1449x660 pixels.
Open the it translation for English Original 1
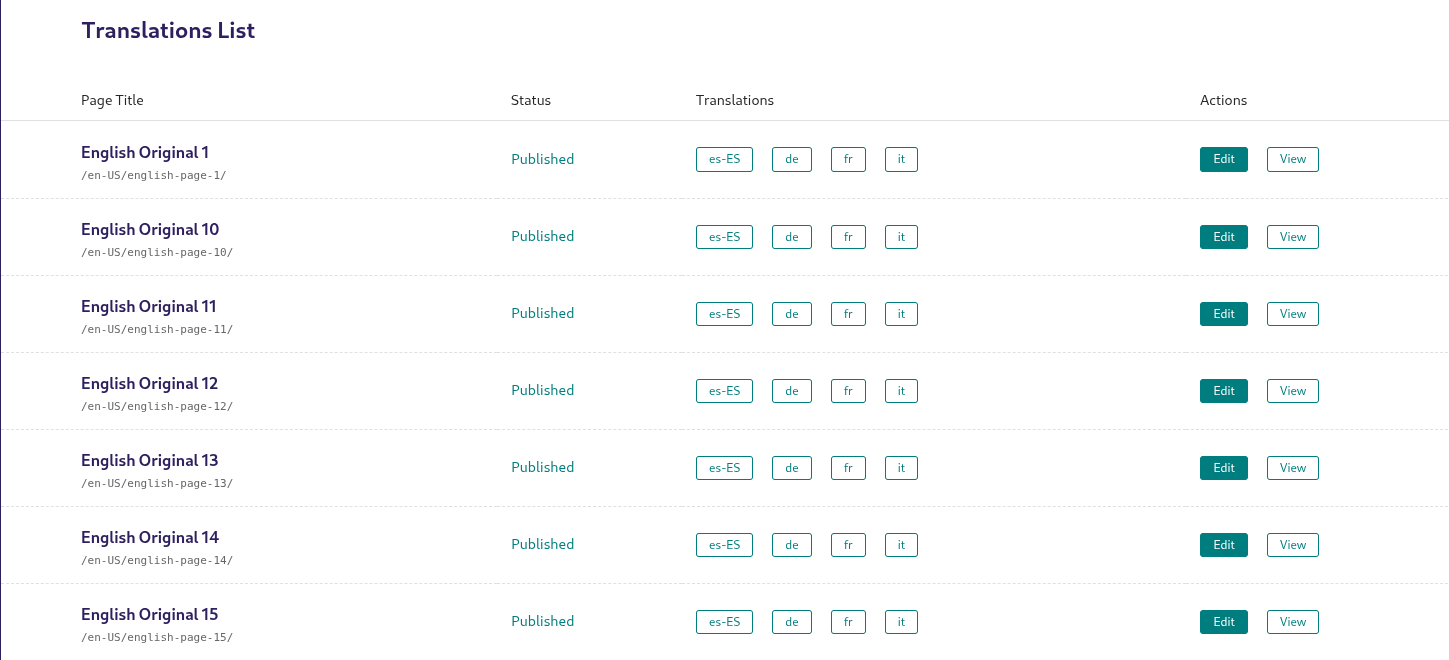pyautogui.click(x=900, y=159)
